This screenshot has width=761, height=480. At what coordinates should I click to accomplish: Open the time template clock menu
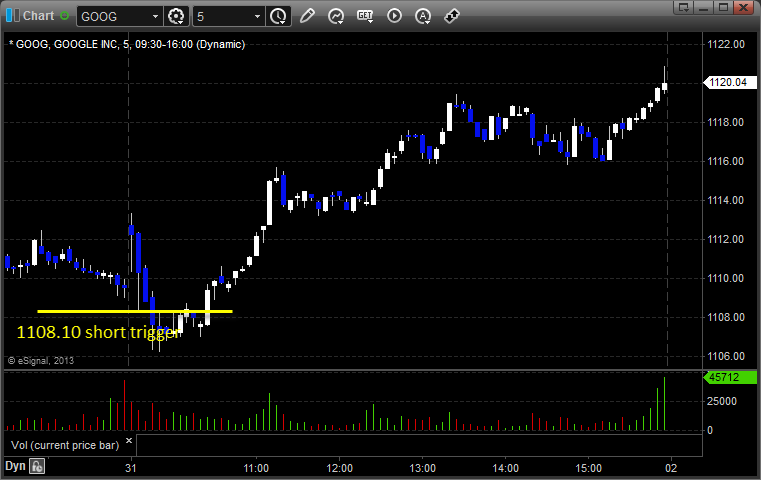tap(278, 17)
